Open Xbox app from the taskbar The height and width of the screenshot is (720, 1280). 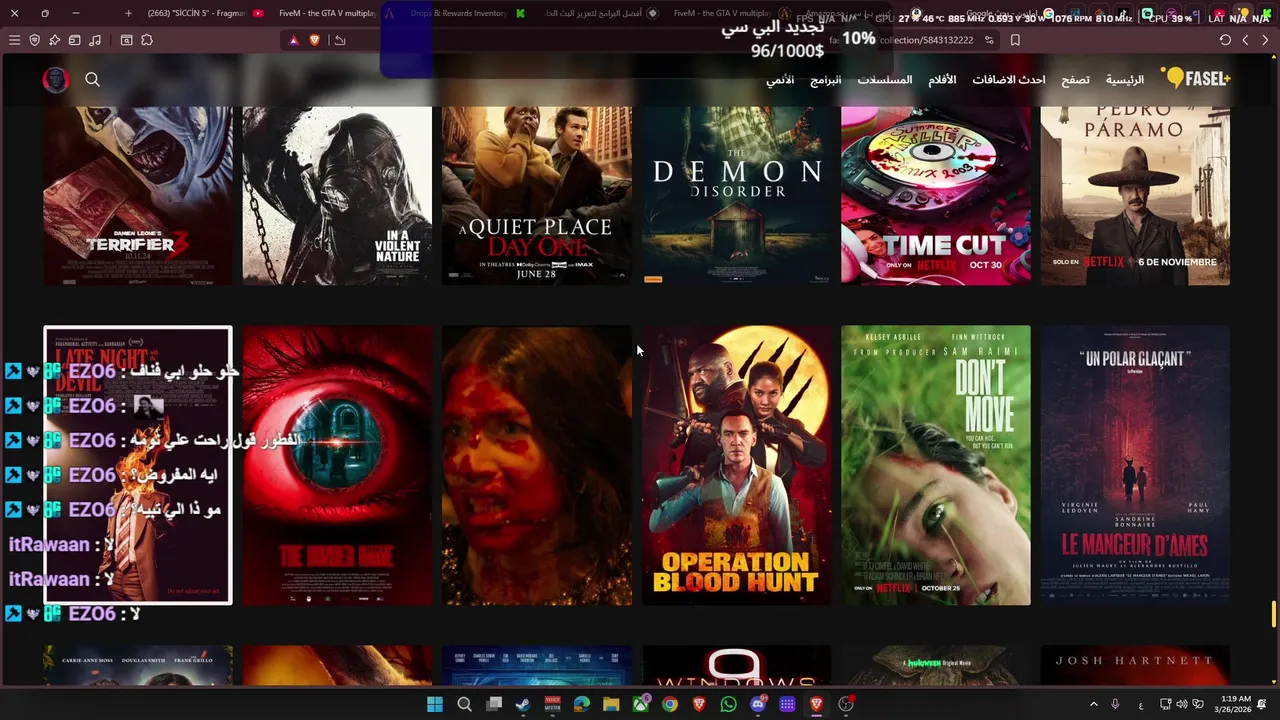pos(641,704)
